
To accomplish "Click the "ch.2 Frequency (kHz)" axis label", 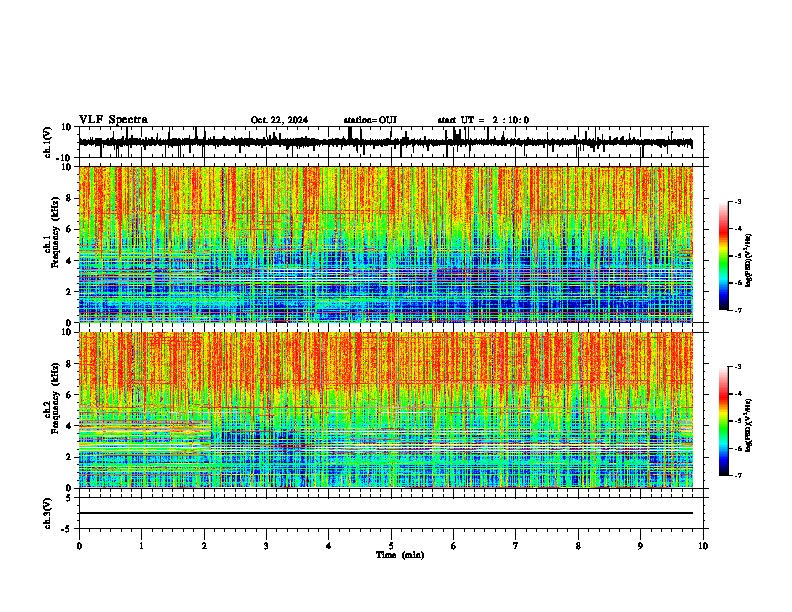I will coord(51,398).
